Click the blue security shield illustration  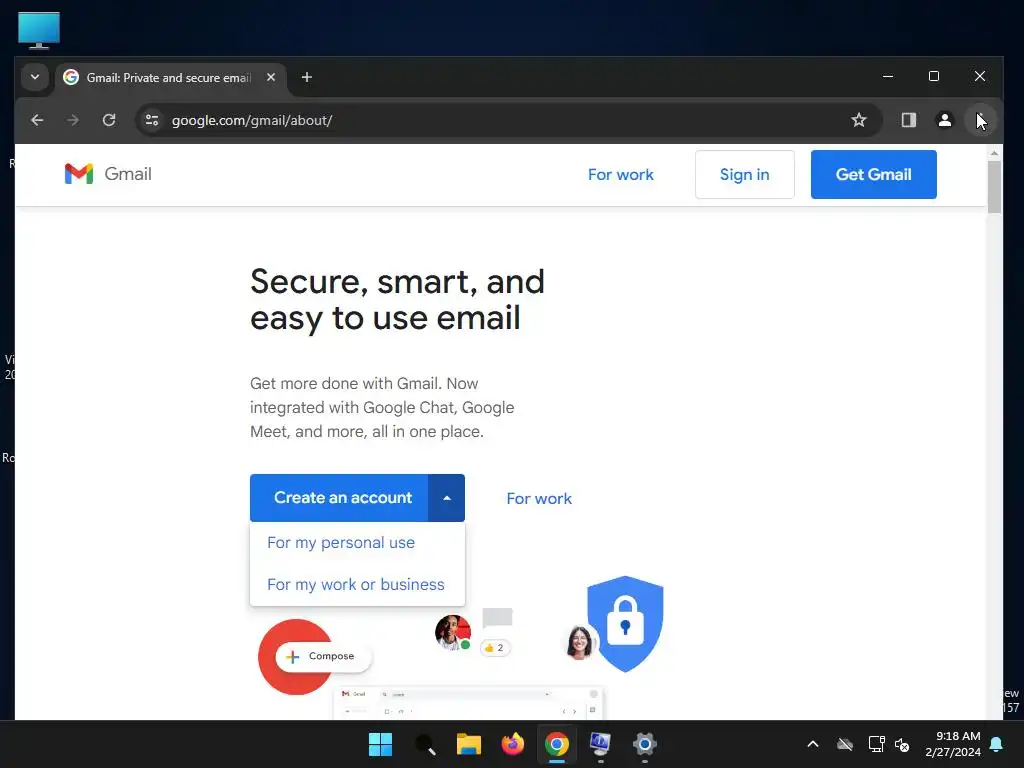(x=625, y=624)
